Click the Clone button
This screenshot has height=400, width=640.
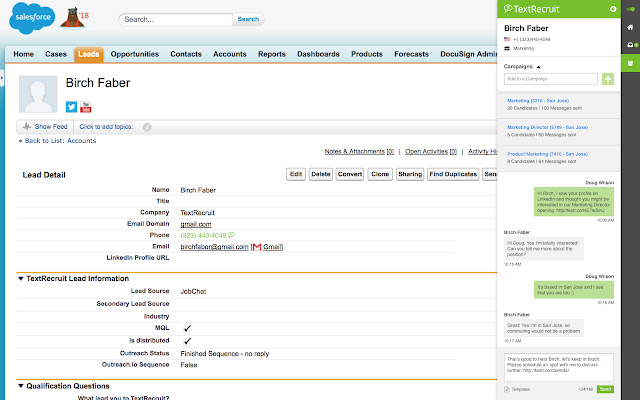(380, 174)
